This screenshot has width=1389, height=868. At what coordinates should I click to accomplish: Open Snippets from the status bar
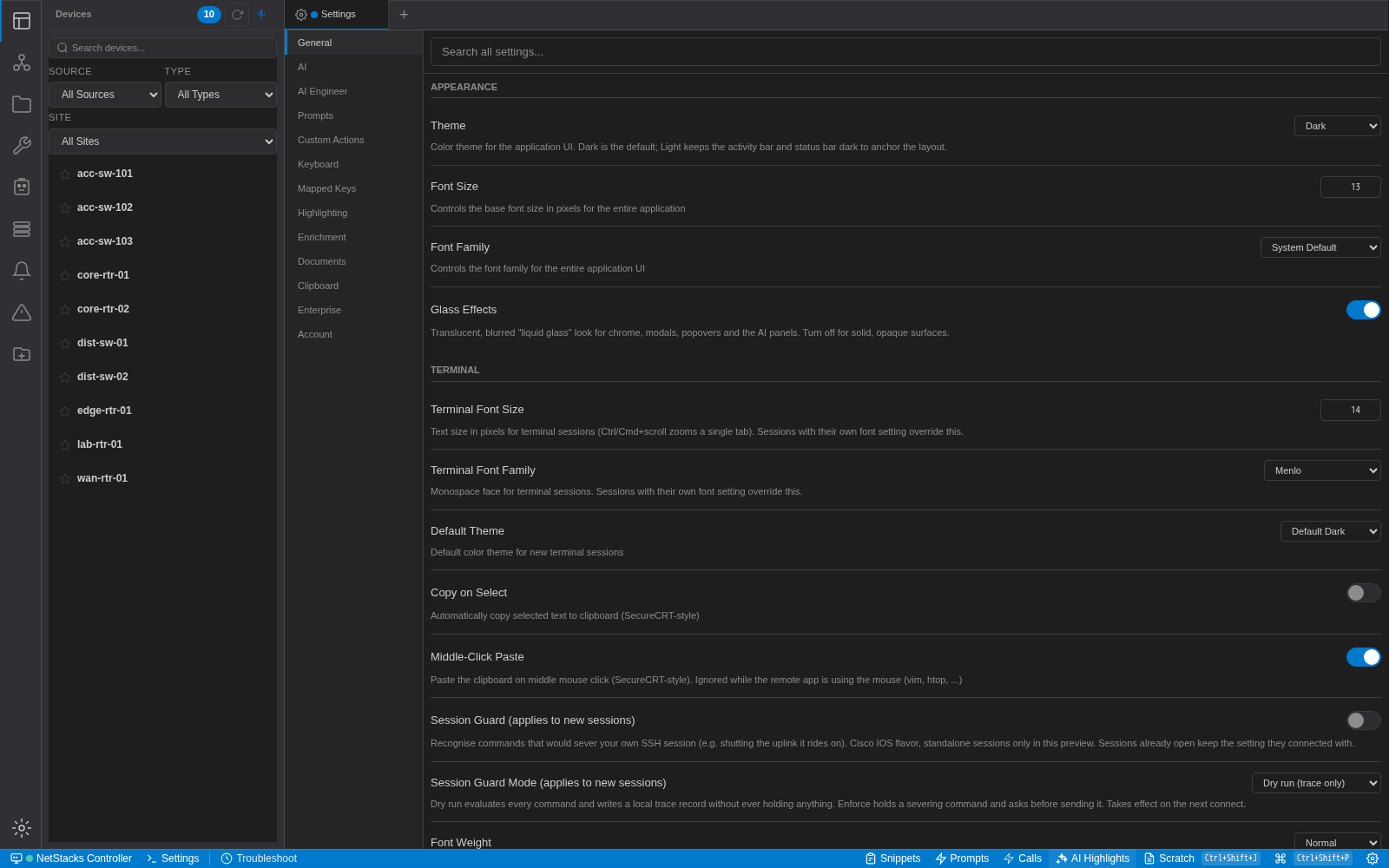(892, 858)
